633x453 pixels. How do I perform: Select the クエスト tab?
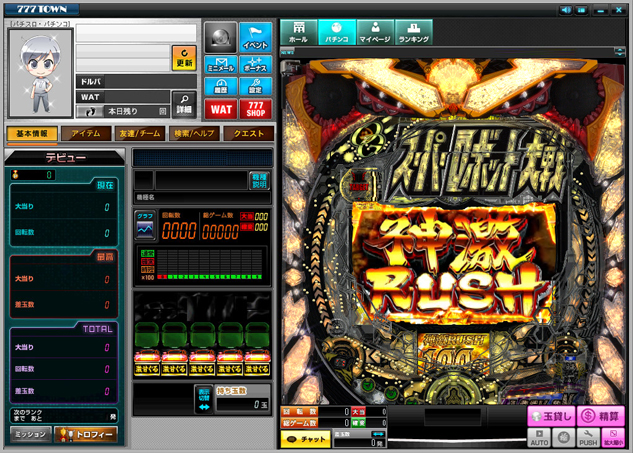(x=248, y=134)
